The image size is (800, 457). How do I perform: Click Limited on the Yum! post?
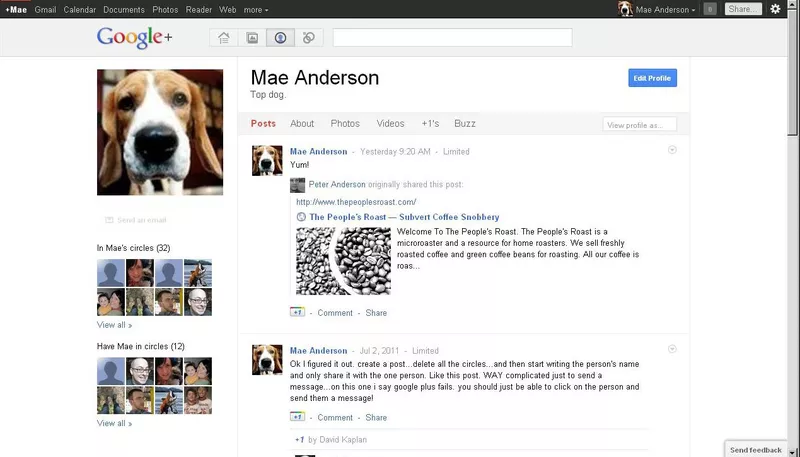point(456,151)
